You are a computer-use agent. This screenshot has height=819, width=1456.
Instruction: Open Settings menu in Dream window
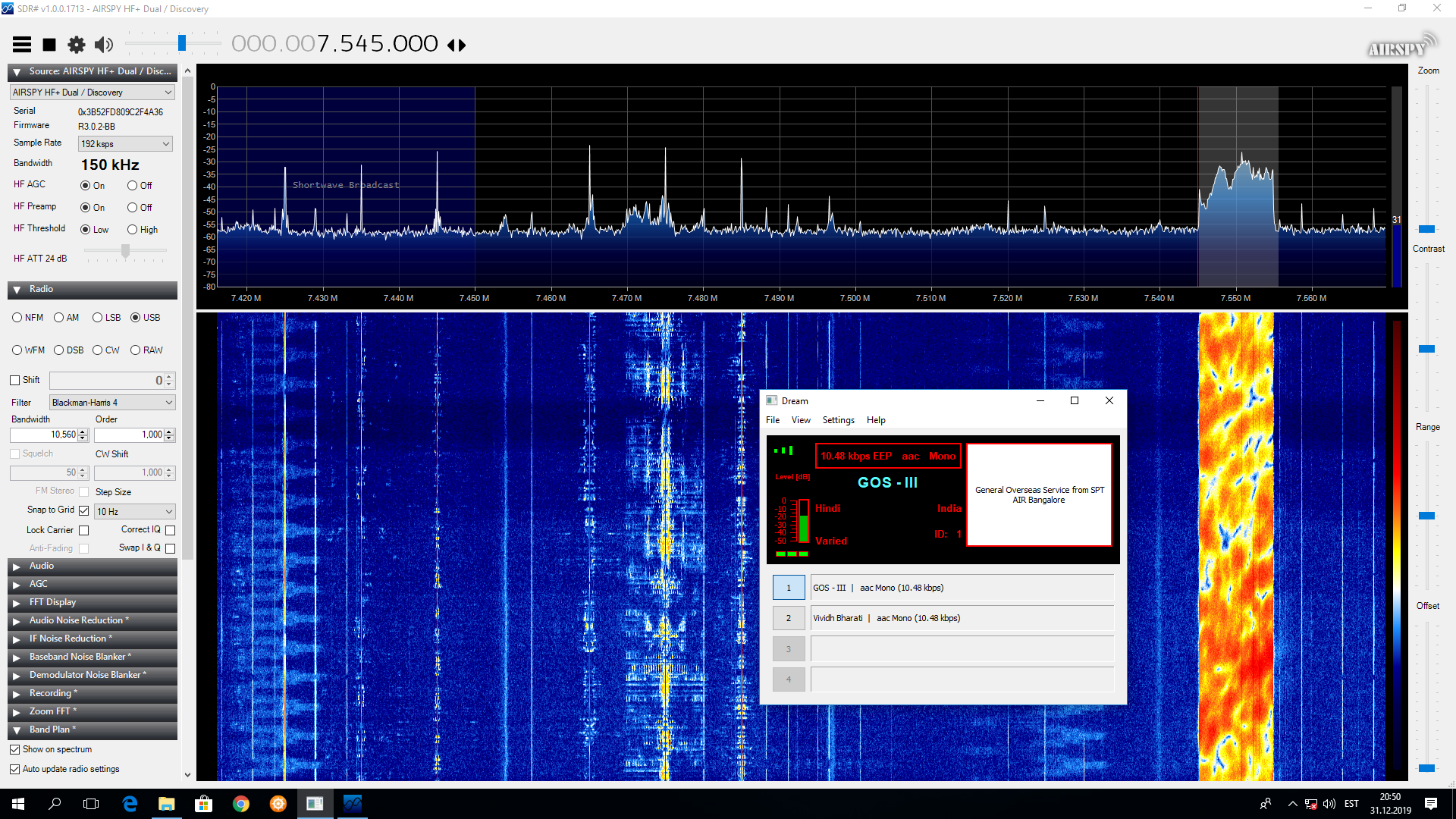click(838, 420)
